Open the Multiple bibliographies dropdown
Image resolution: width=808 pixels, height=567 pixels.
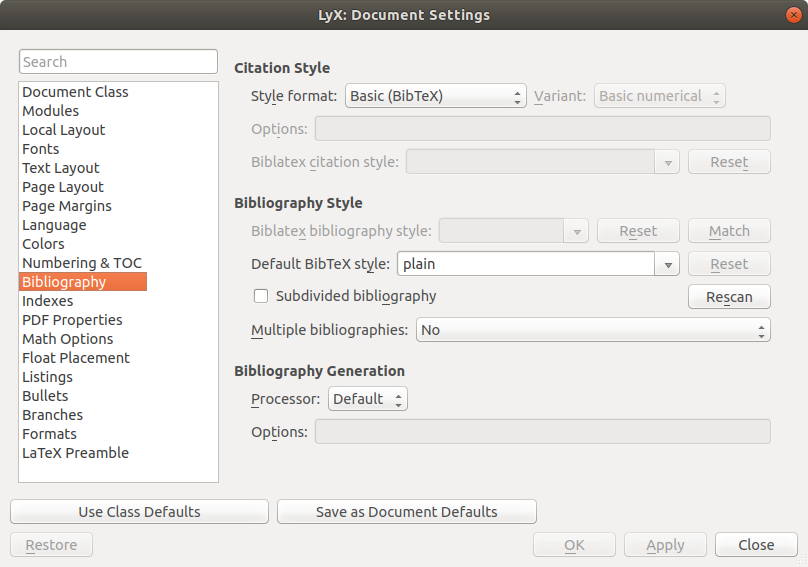pyautogui.click(x=593, y=330)
